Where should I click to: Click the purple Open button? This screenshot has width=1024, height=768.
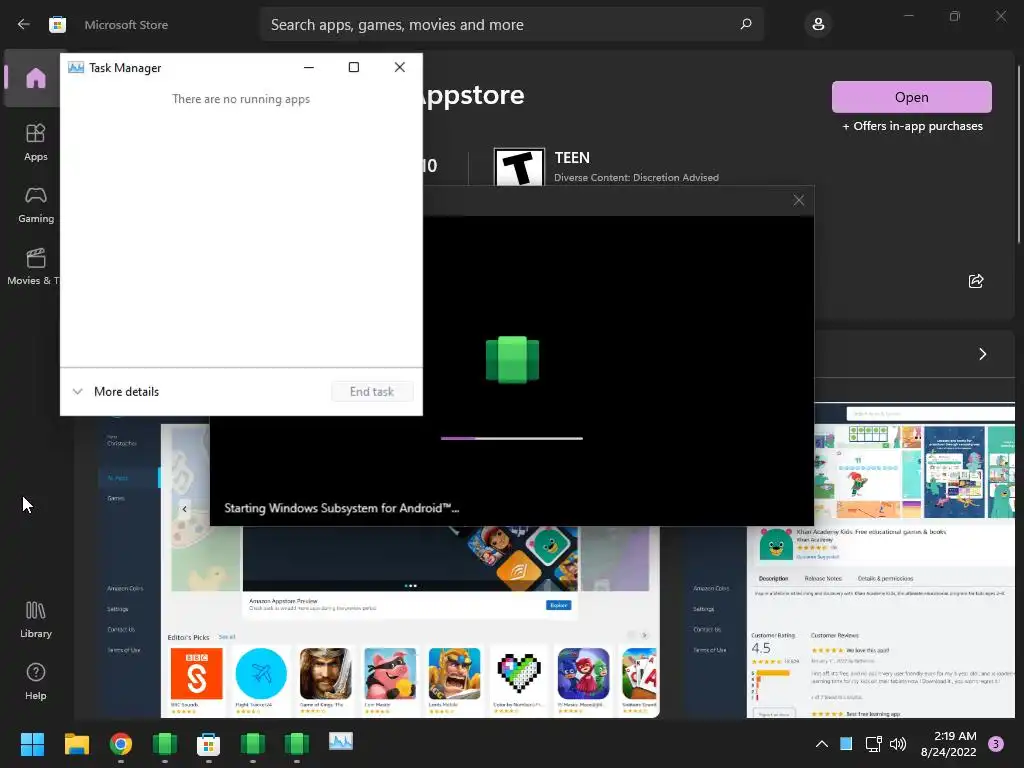pyautogui.click(x=912, y=97)
